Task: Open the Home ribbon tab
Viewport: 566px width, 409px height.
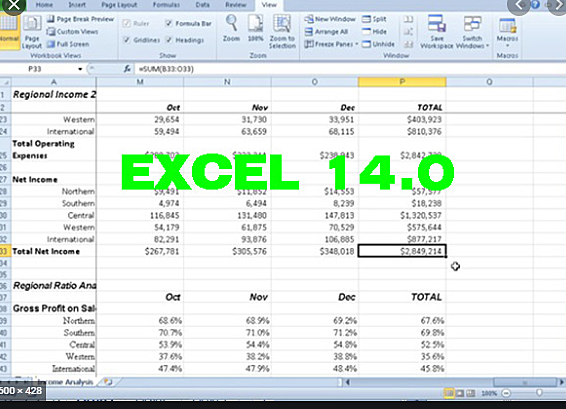Action: point(44,5)
